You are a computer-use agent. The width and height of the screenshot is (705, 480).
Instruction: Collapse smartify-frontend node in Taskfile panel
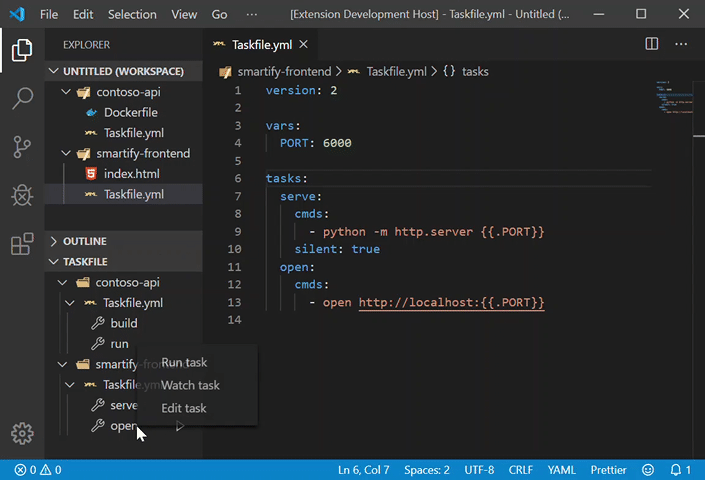click(62, 364)
